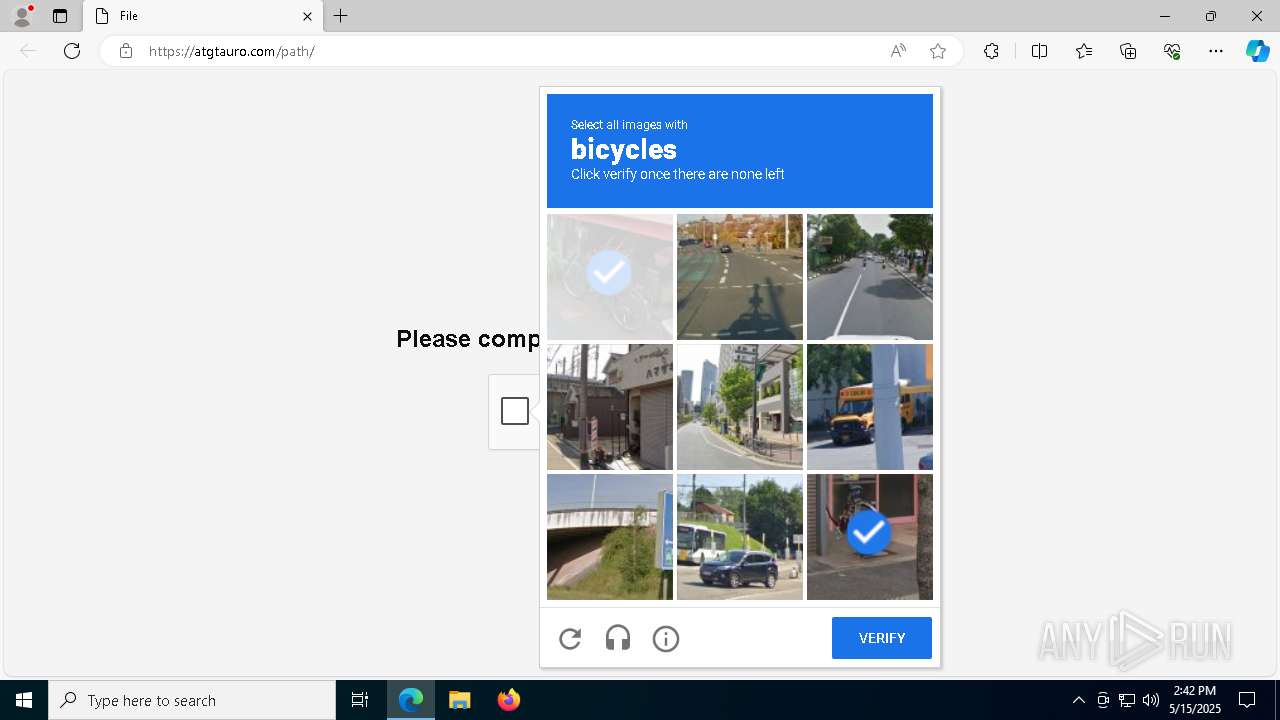Deselect the checked doorway tile
This screenshot has height=720, width=1280.
click(x=870, y=537)
